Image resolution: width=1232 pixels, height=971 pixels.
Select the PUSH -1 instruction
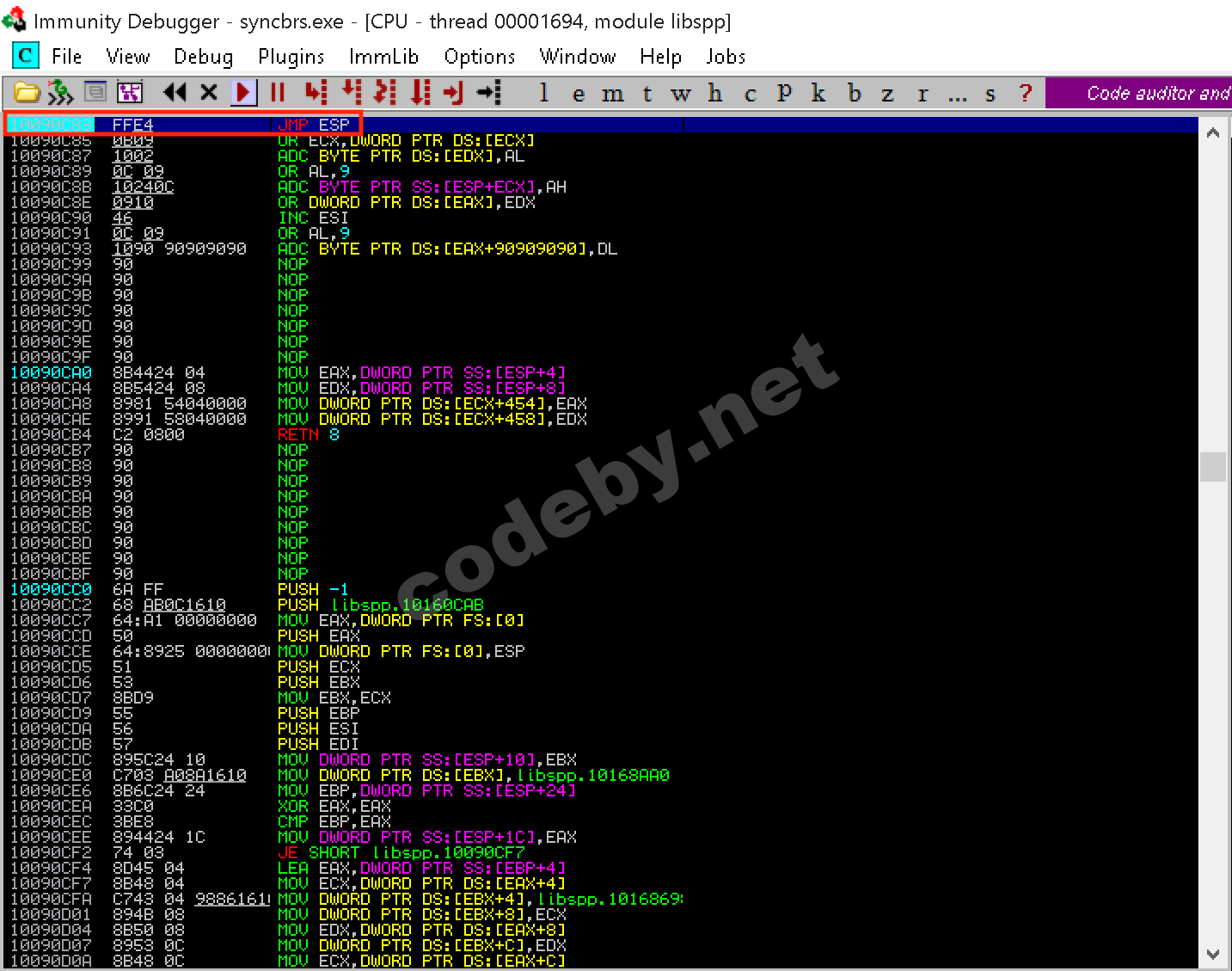313,590
